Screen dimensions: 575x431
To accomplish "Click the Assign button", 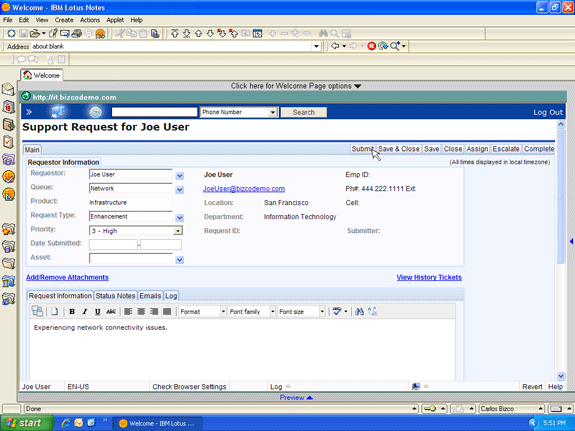I will click(477, 149).
